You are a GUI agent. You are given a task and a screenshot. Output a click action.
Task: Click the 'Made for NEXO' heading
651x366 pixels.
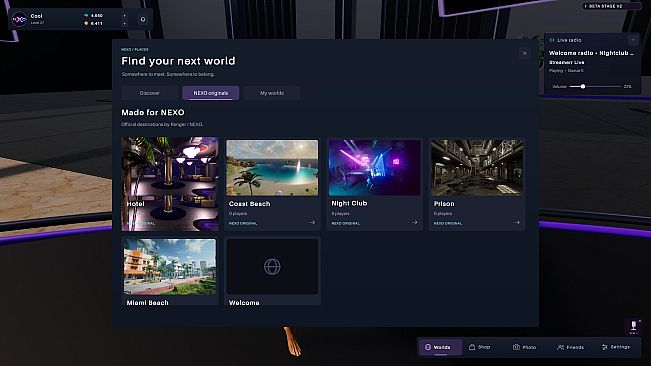pyautogui.click(x=153, y=112)
